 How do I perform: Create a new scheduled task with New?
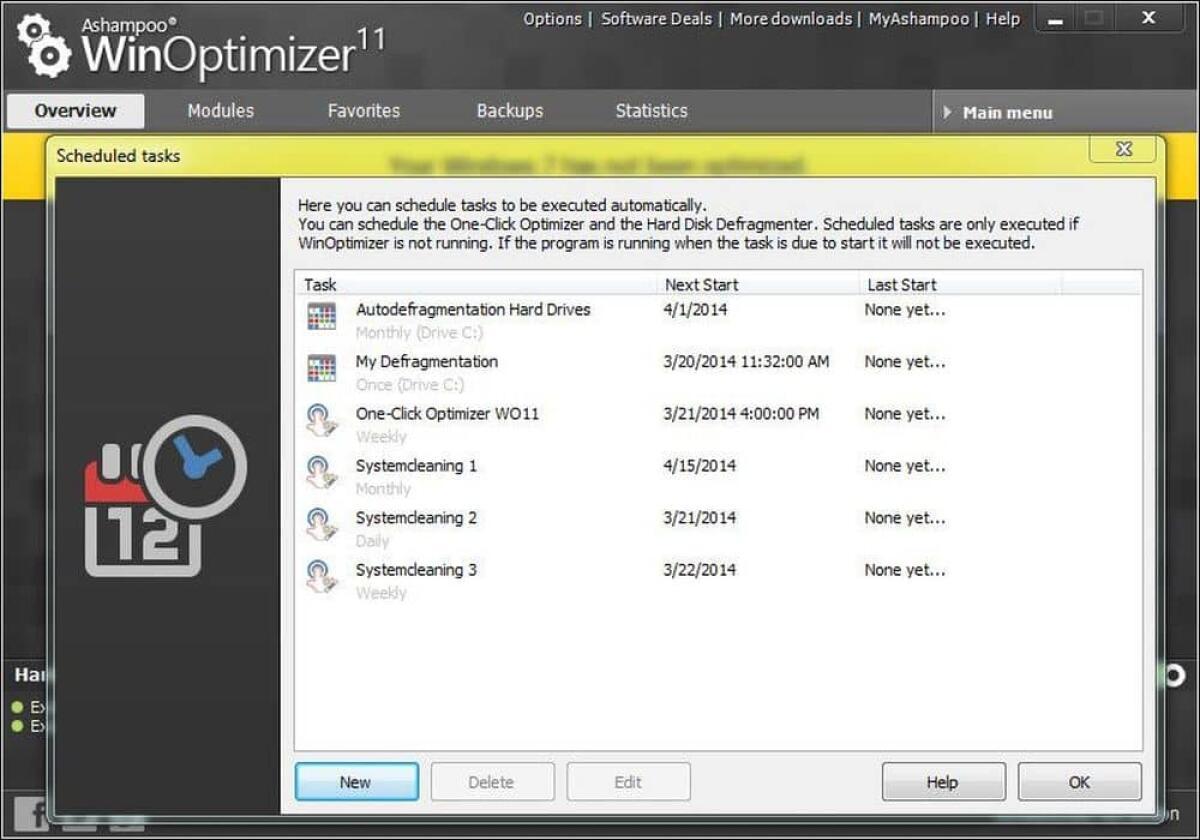(x=356, y=782)
